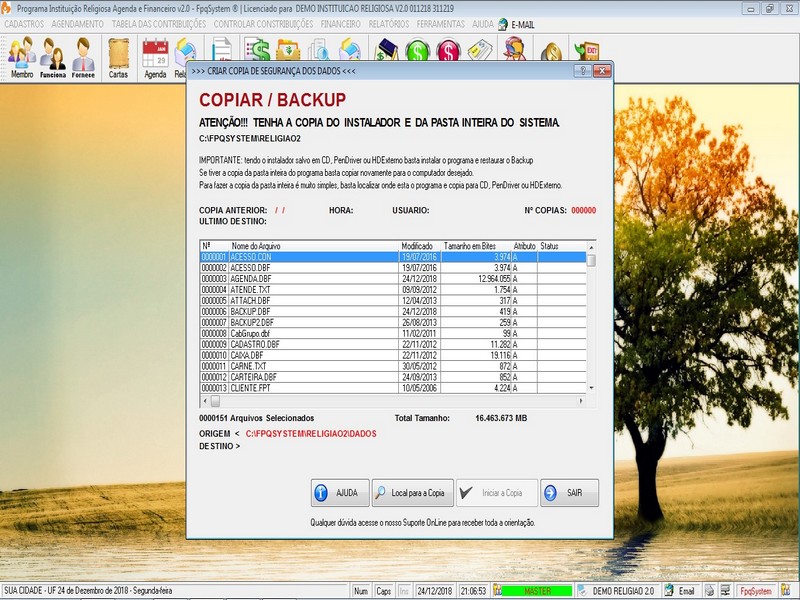800x600 pixels.
Task: Click the gold coin toolbar icon
Action: pyautogui.click(x=552, y=52)
